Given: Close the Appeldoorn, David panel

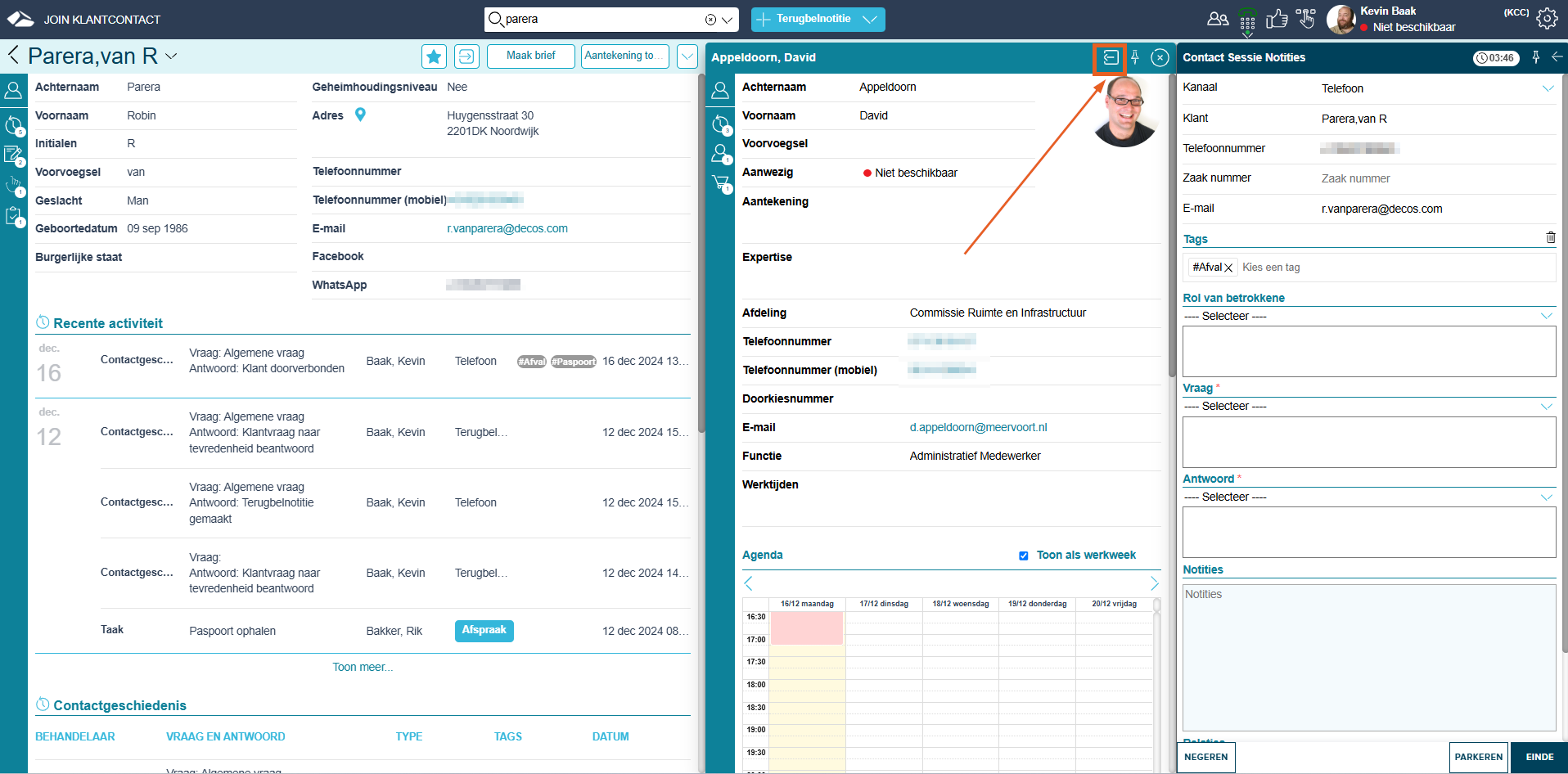Looking at the screenshot, I should pyautogui.click(x=1160, y=57).
